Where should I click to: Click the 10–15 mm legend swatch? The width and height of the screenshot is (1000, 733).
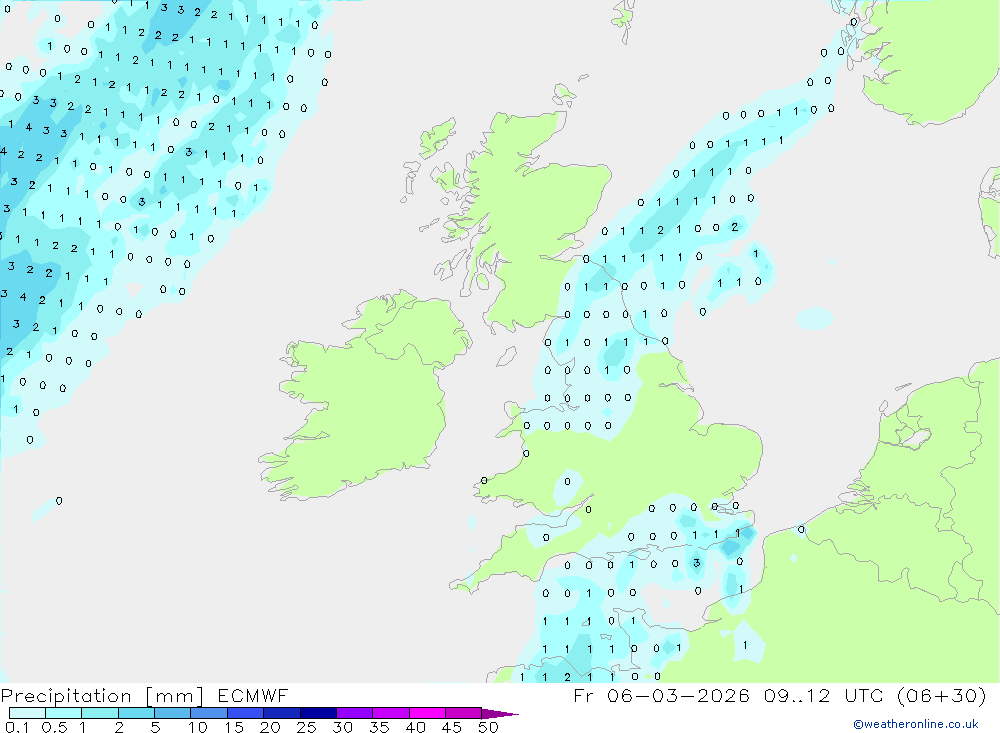(209, 713)
